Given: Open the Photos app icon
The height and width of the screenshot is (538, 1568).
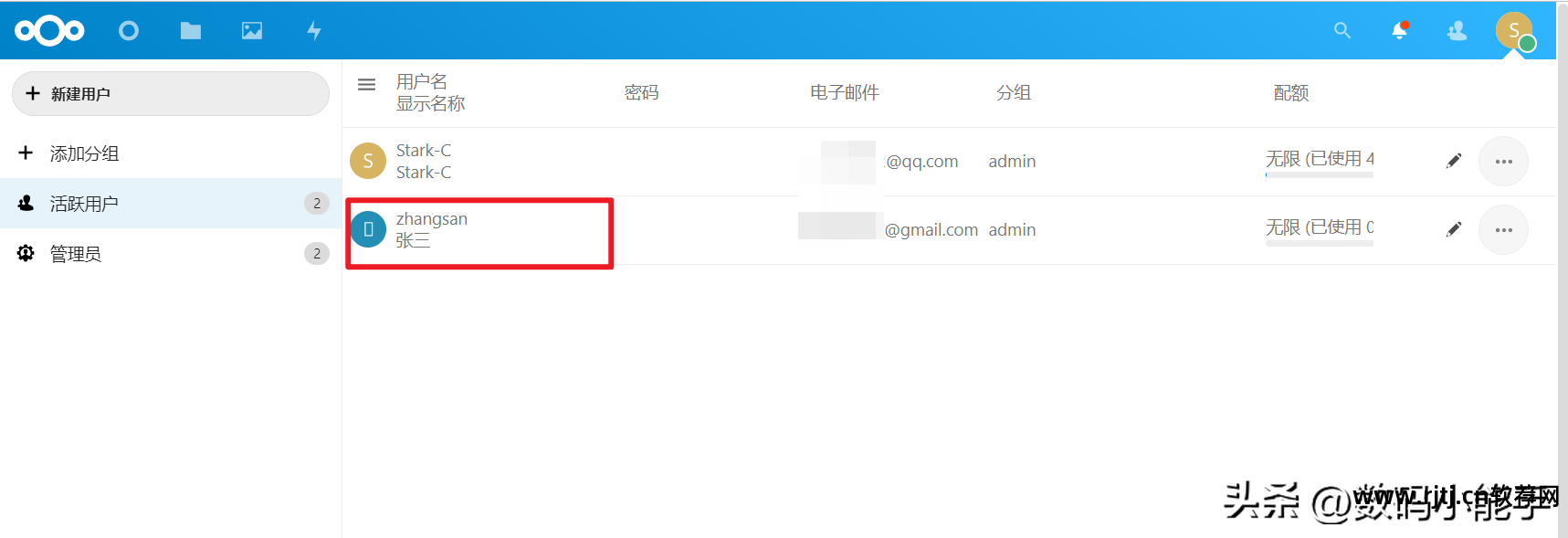Looking at the screenshot, I should [x=252, y=31].
